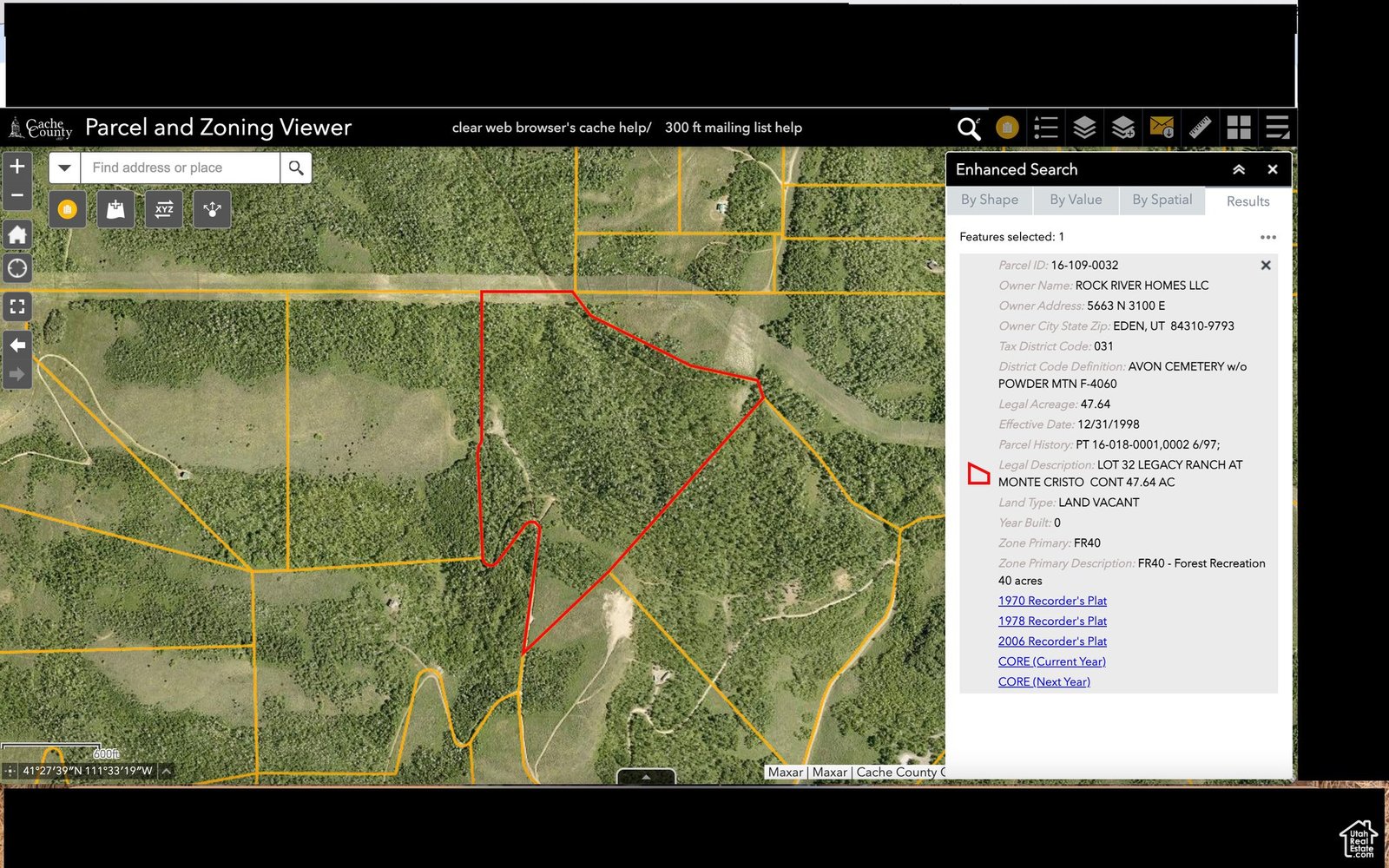
Task: Click the My Location crosshair button
Action: [16, 268]
